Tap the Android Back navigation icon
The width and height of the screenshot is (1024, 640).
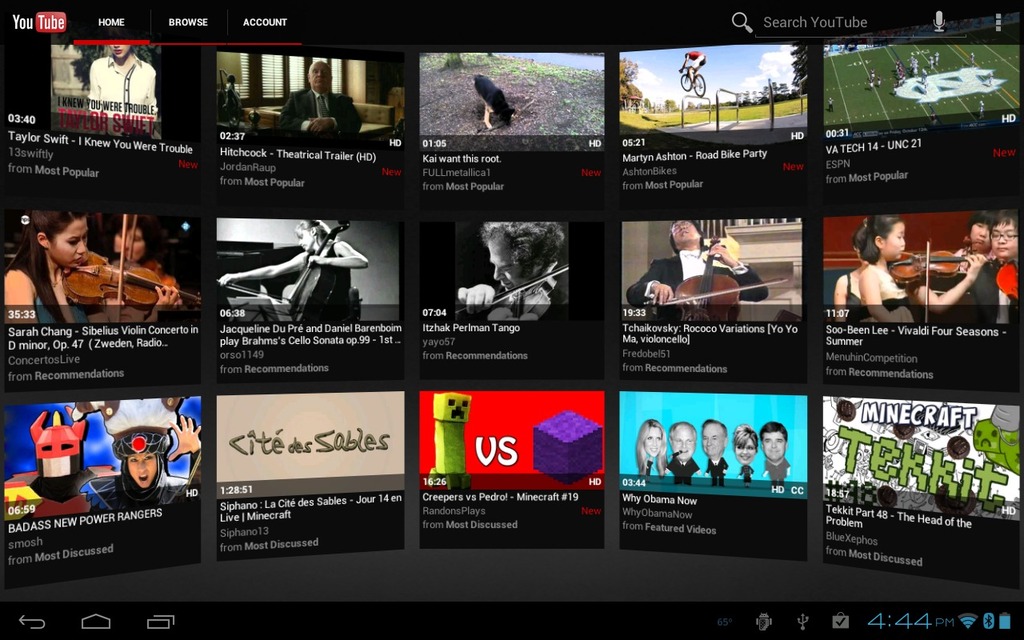point(31,622)
